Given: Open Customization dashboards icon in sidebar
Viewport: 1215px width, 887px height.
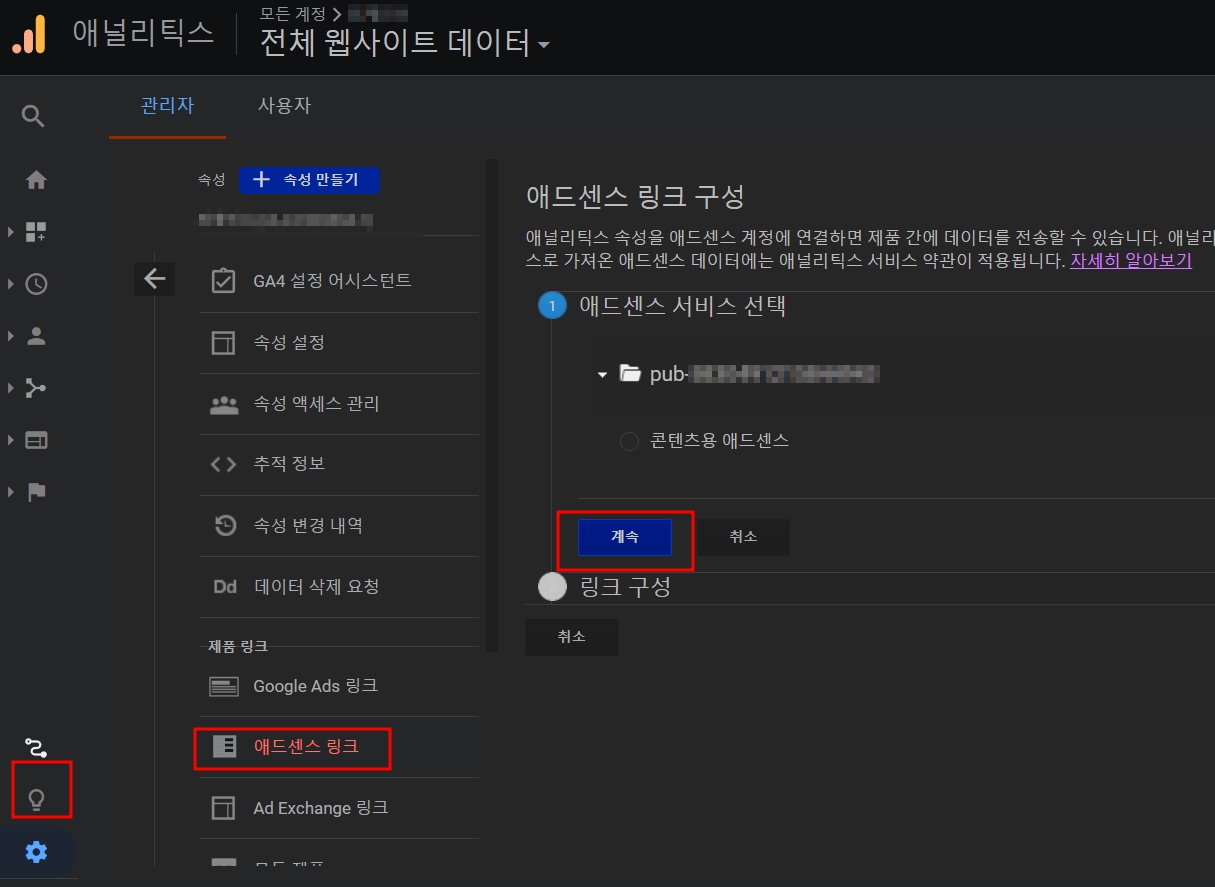Looking at the screenshot, I should coord(36,232).
